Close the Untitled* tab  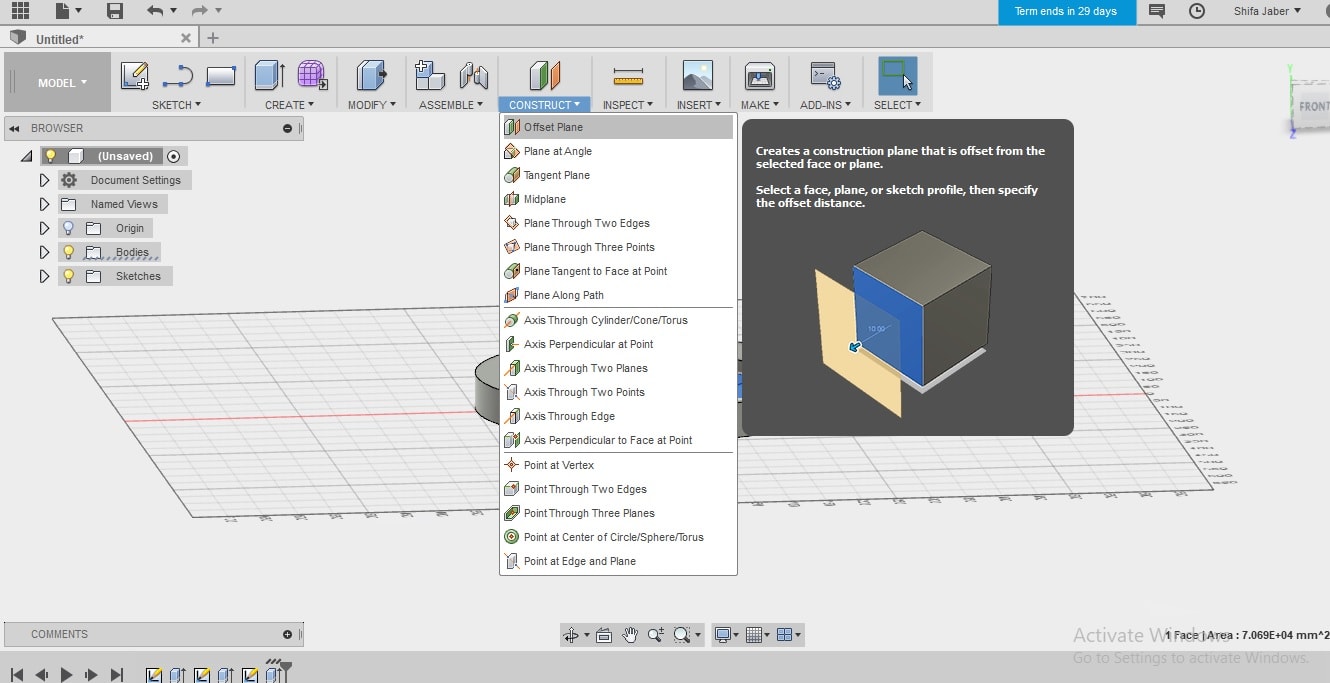pos(186,38)
